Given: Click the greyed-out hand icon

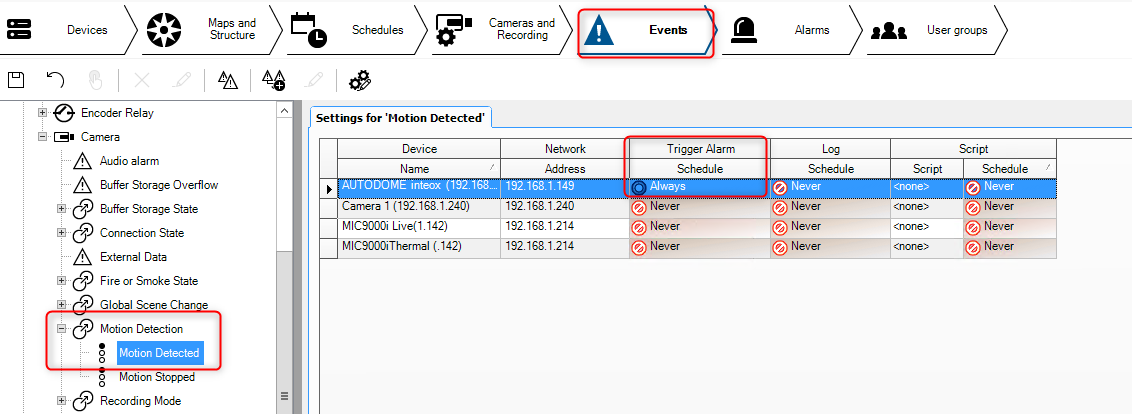Looking at the screenshot, I should [95, 80].
